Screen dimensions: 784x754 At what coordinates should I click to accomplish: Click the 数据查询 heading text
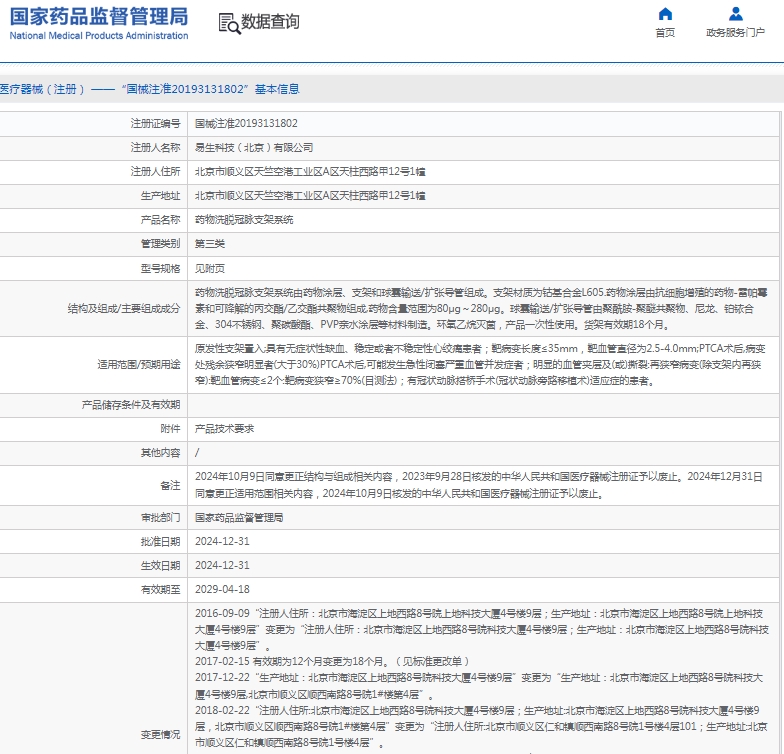click(x=270, y=22)
